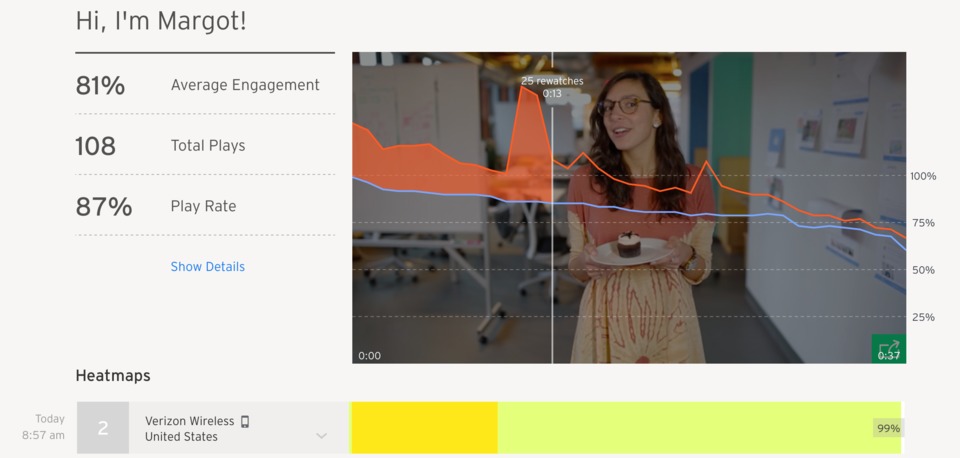Click the 100% gridline label on graph
Screen dimensions: 960x458
(x=923, y=176)
